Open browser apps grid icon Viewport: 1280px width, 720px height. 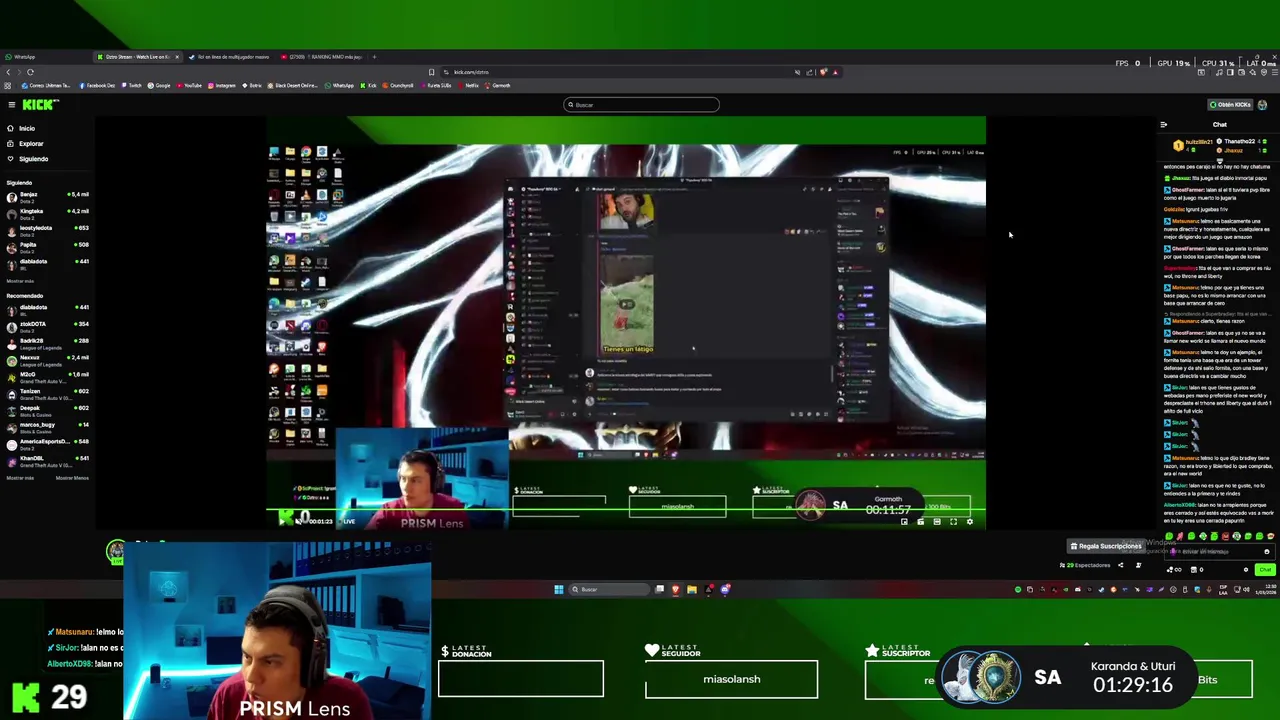point(8,86)
